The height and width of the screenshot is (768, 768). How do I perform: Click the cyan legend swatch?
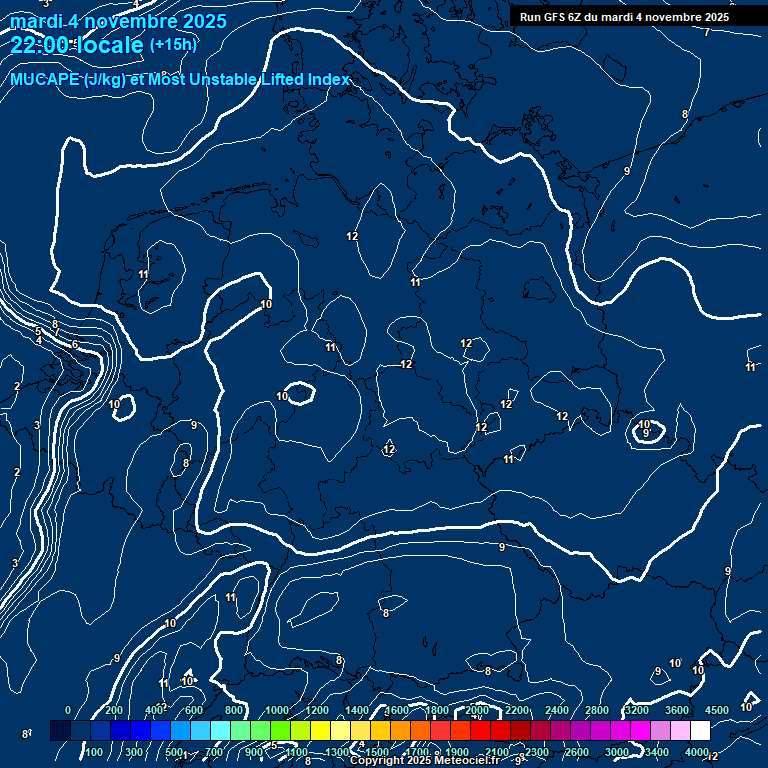(x=220, y=730)
